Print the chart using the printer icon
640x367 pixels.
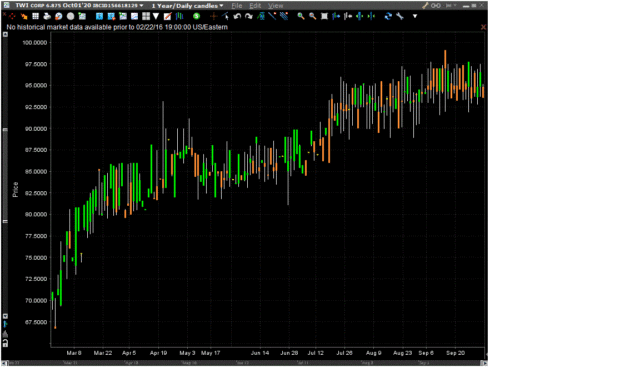[47, 16]
